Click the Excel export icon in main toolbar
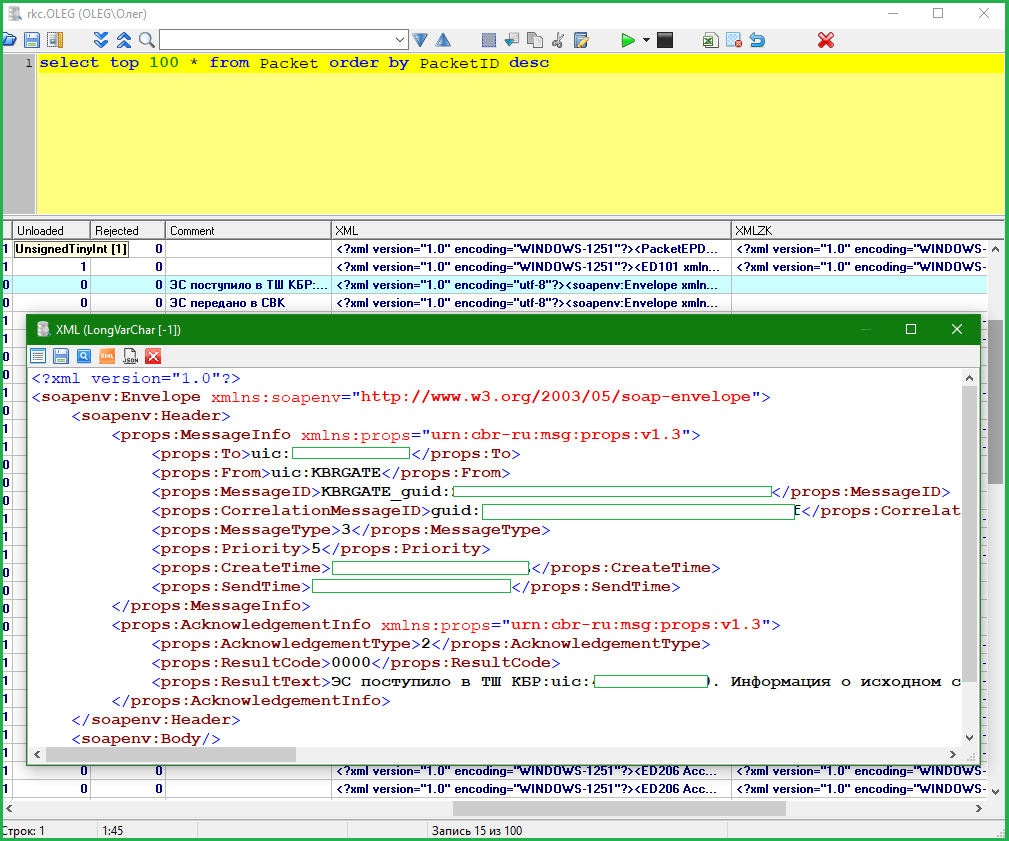The image size is (1009, 841). click(x=709, y=40)
